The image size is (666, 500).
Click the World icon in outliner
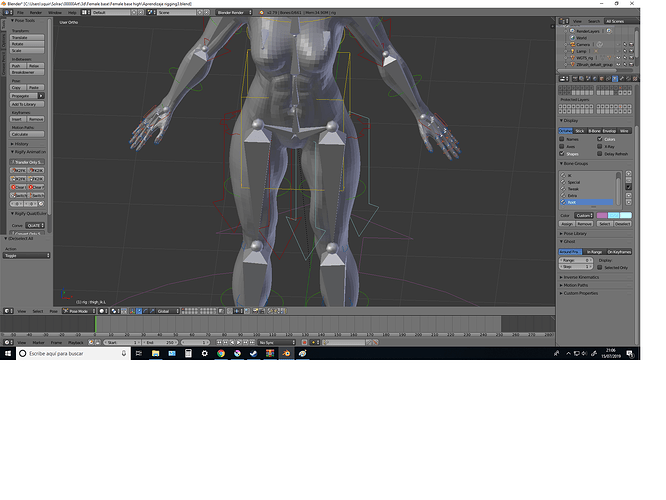point(573,38)
